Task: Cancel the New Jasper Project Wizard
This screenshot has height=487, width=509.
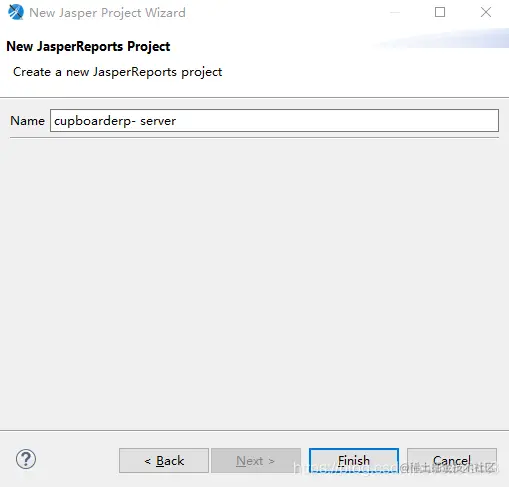Action: tap(452, 460)
